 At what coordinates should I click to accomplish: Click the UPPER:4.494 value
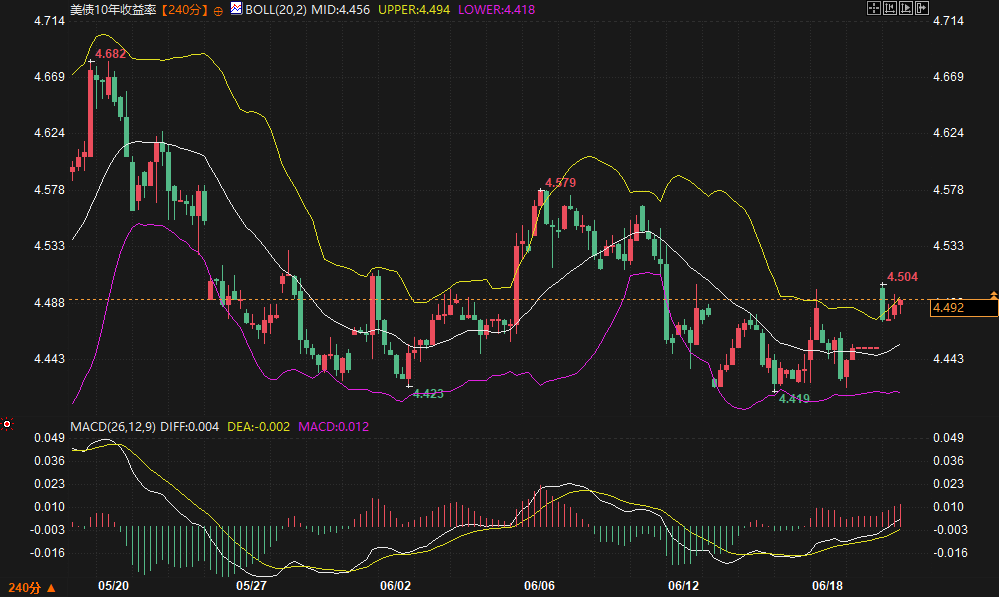(x=414, y=10)
